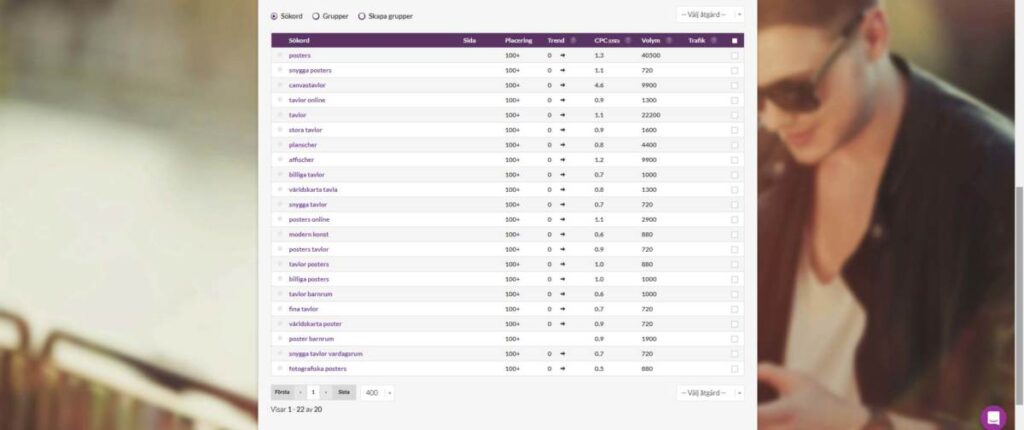This screenshot has width=1024, height=430.
Task: Select the Skapa grupper radio button
Action: pos(362,16)
